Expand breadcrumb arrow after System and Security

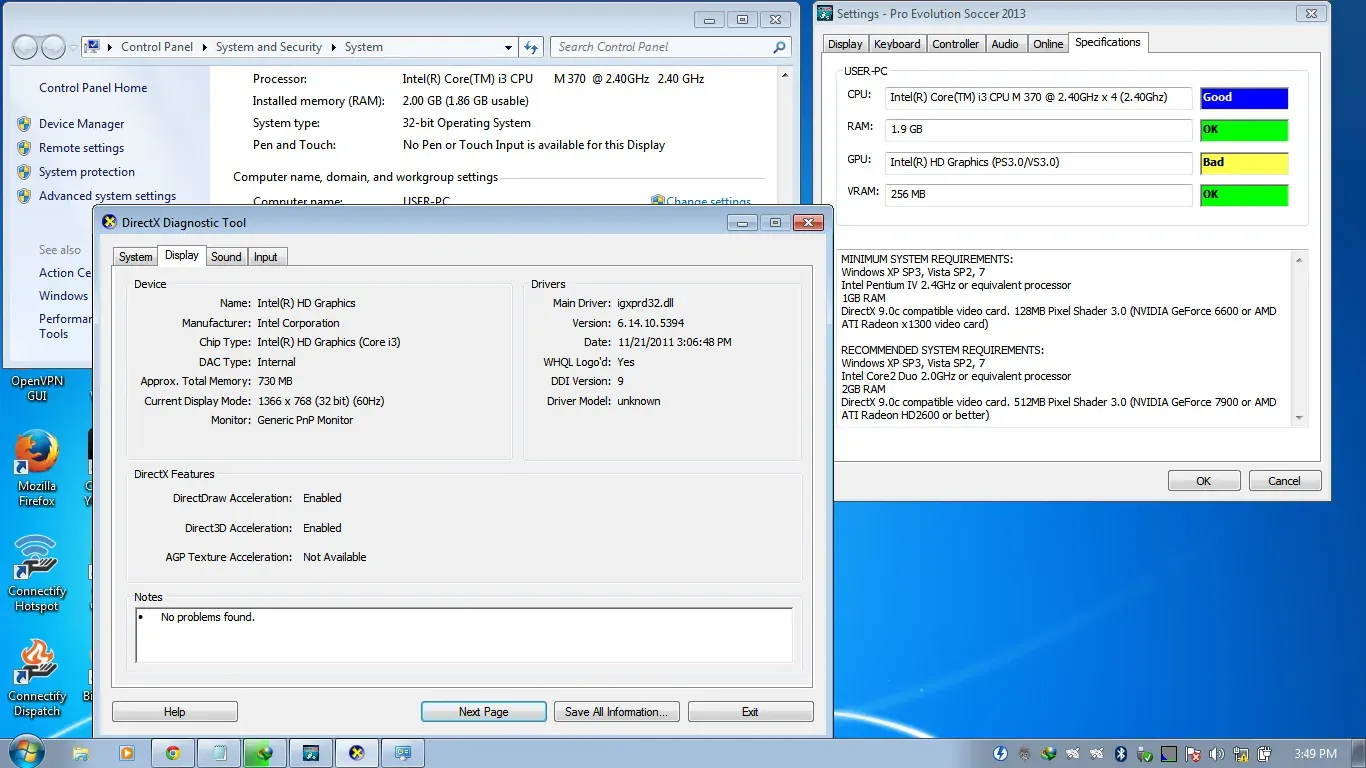tap(336, 47)
